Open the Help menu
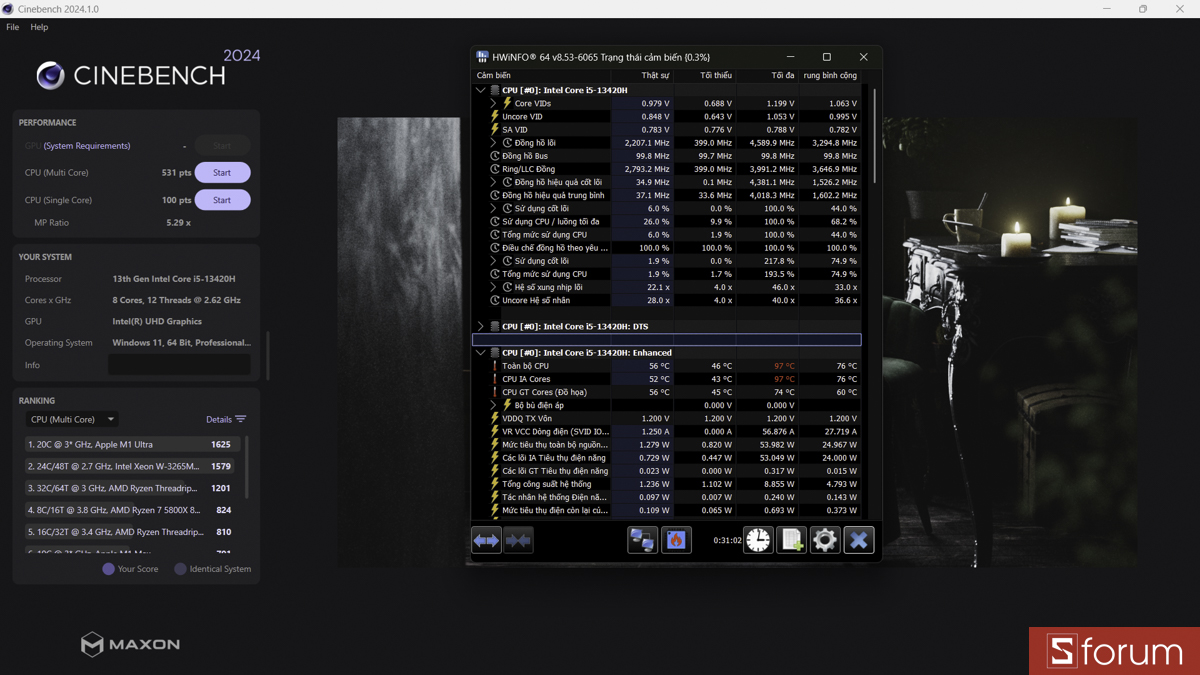Screen dimensions: 1200x675 39,27
